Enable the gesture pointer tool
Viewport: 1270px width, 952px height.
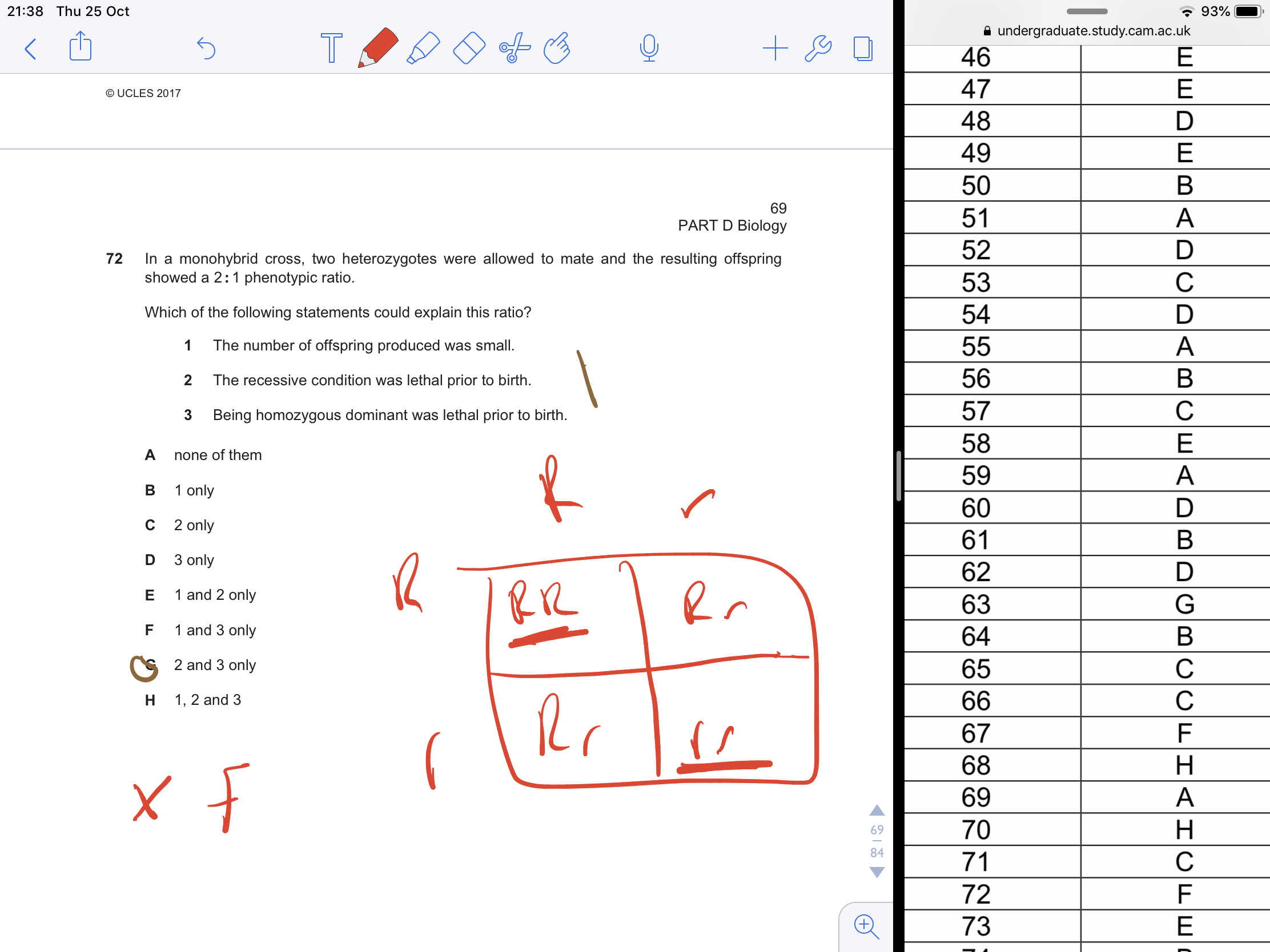click(x=556, y=48)
